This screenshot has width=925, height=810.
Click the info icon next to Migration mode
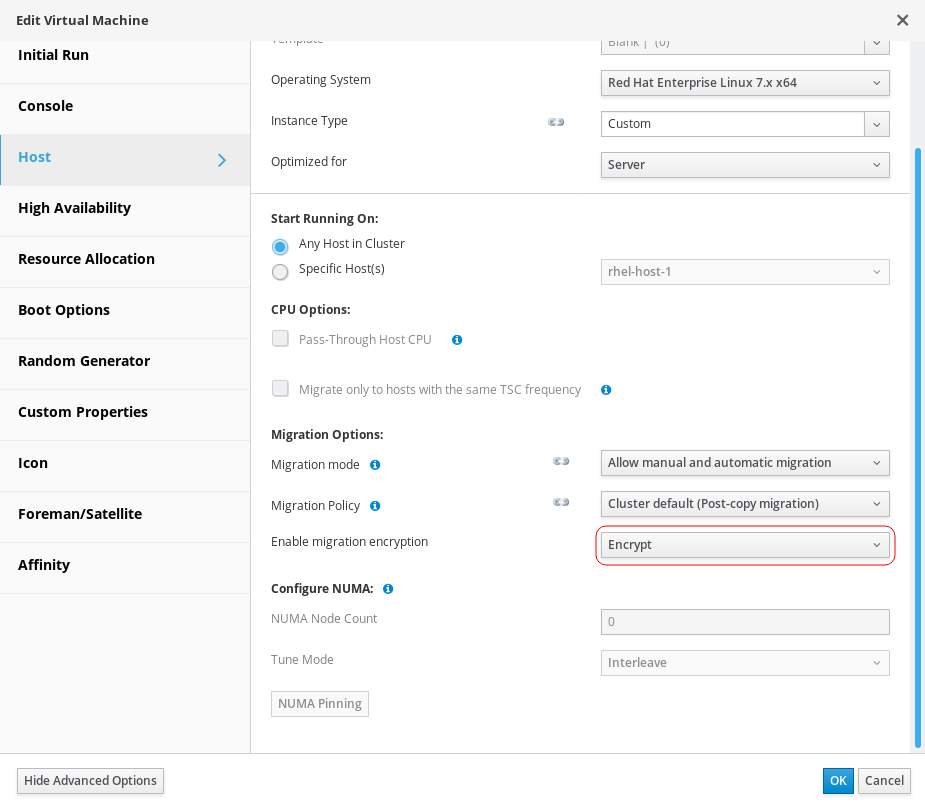(x=375, y=465)
